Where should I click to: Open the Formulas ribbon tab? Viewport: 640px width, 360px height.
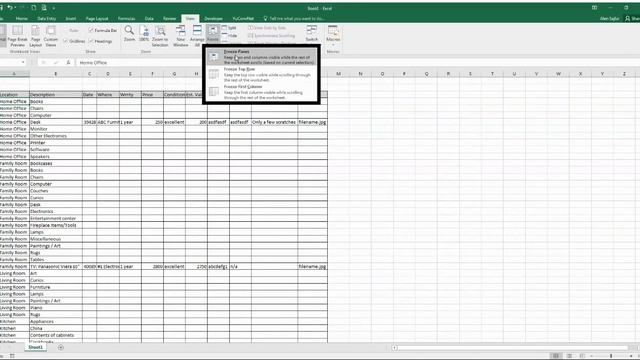click(x=127, y=18)
